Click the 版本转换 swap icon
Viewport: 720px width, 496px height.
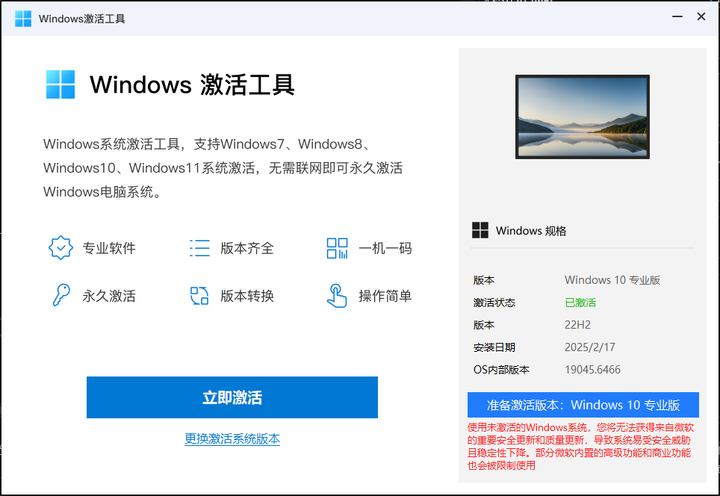(x=199, y=295)
